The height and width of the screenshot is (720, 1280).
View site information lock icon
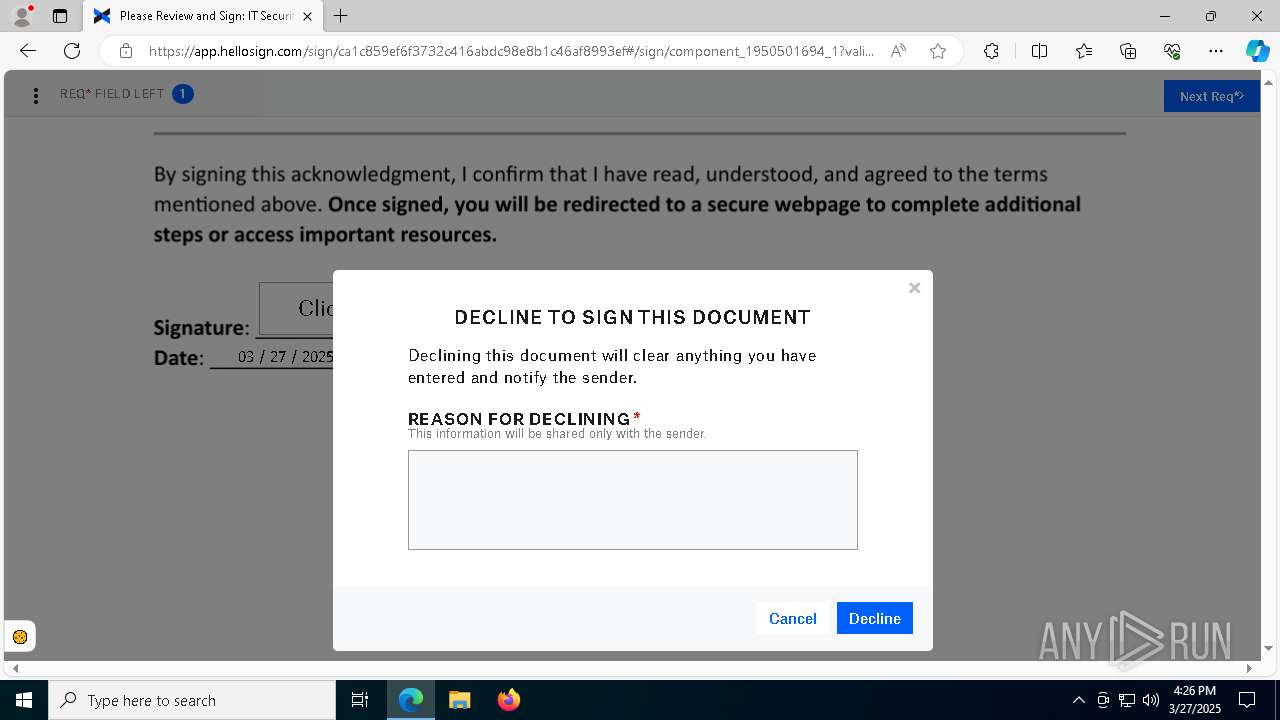click(x=126, y=51)
